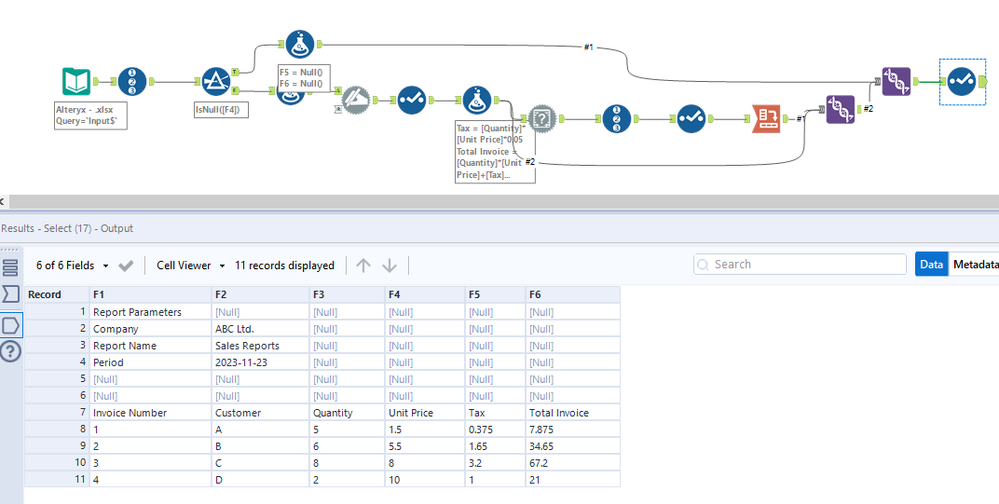Viewport: 999px width, 504px height.
Task: Select the Field Info tool icon
Action: click(542, 119)
